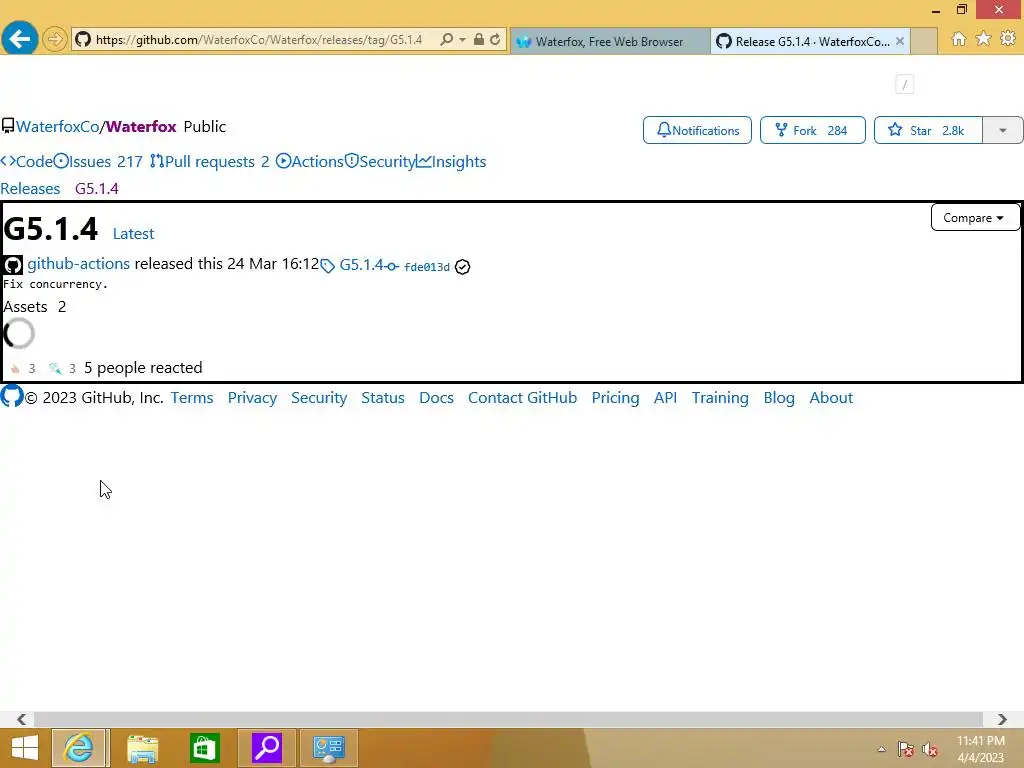The height and width of the screenshot is (768, 1024).
Task: Open the Privacy footer link
Action: [x=252, y=398]
